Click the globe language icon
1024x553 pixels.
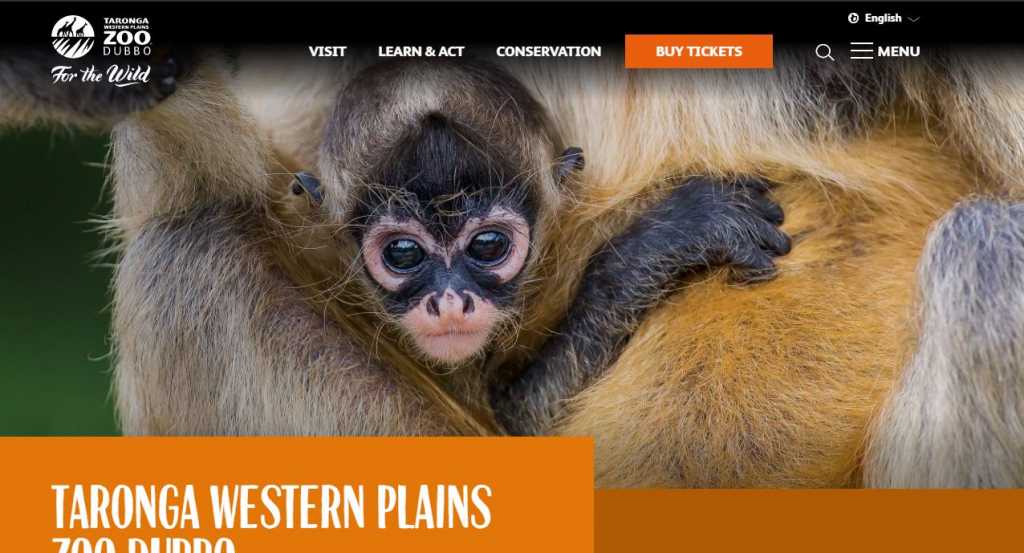click(x=853, y=18)
